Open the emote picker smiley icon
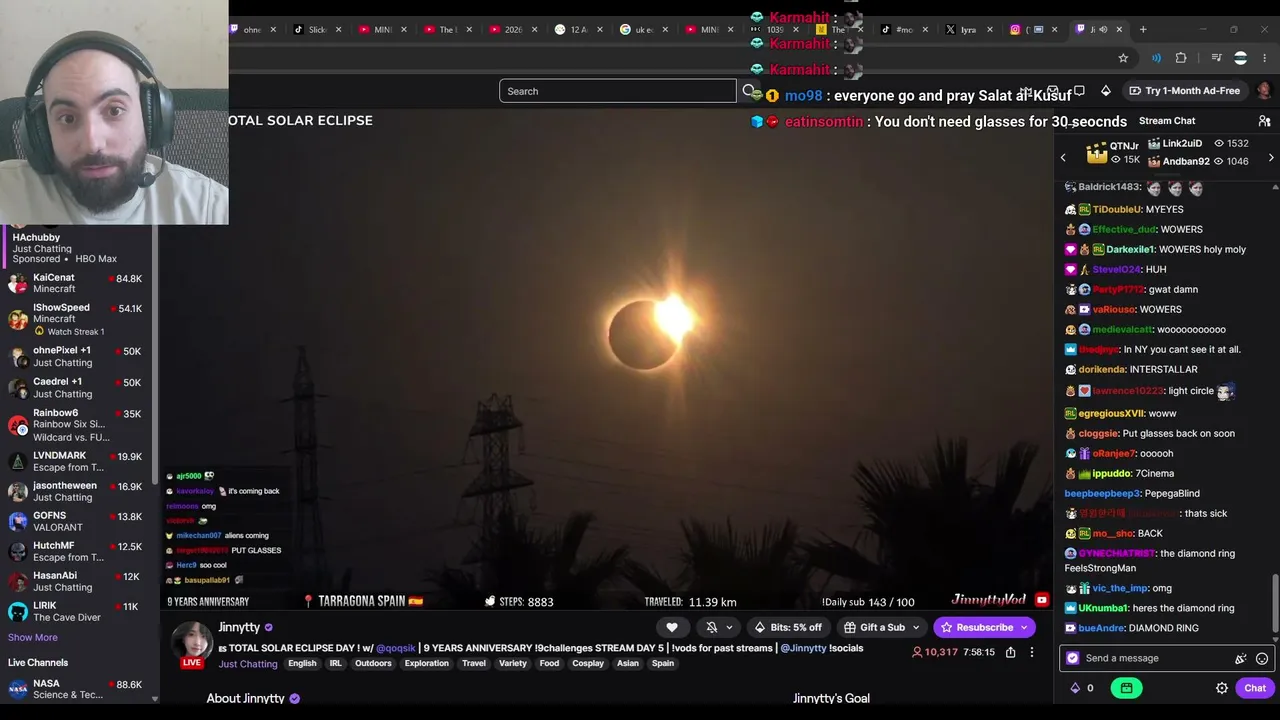 pos(1262,658)
